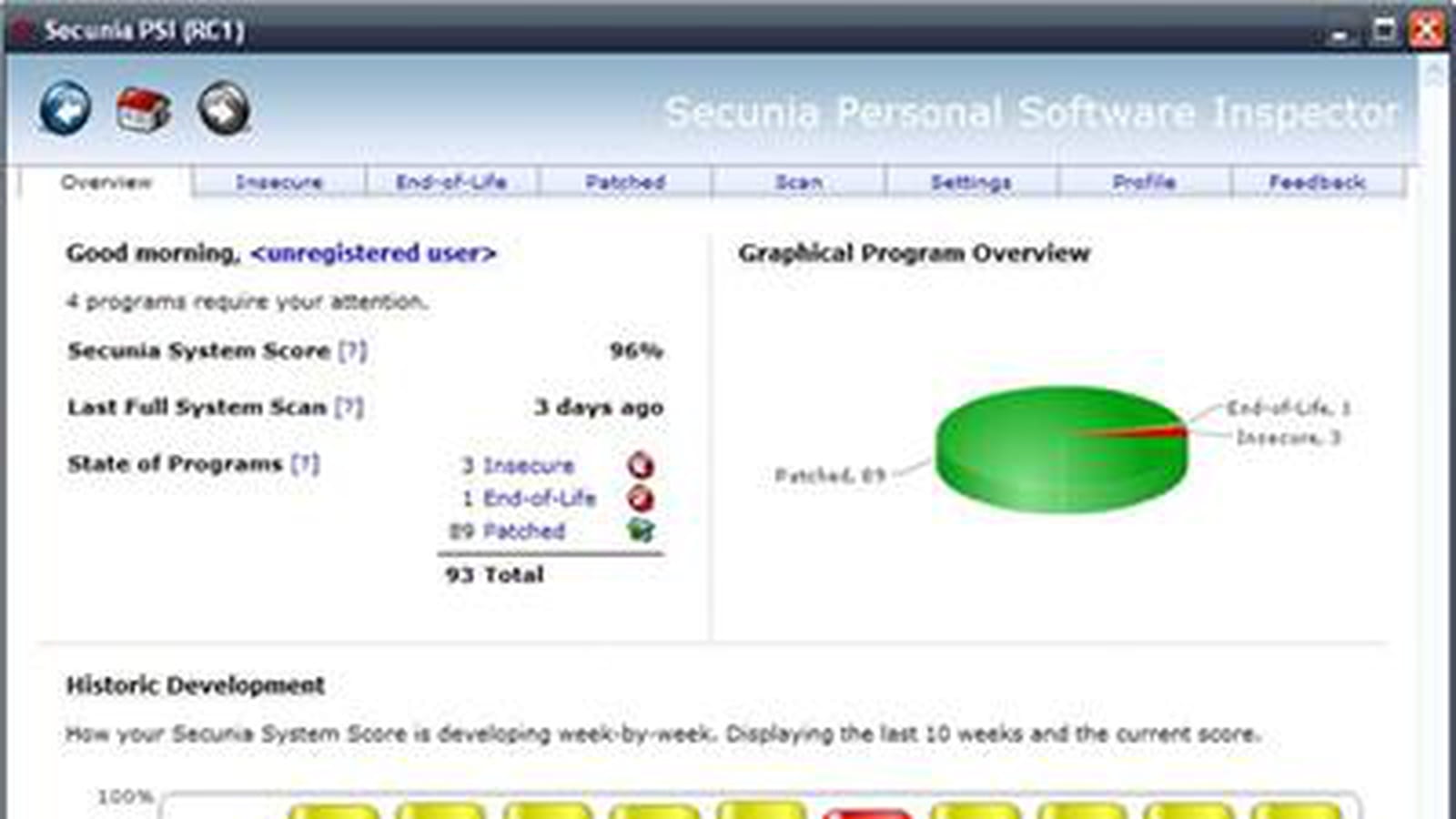Click the 'Insecure, 3' chart label
1456x819 pixels.
(x=1289, y=438)
